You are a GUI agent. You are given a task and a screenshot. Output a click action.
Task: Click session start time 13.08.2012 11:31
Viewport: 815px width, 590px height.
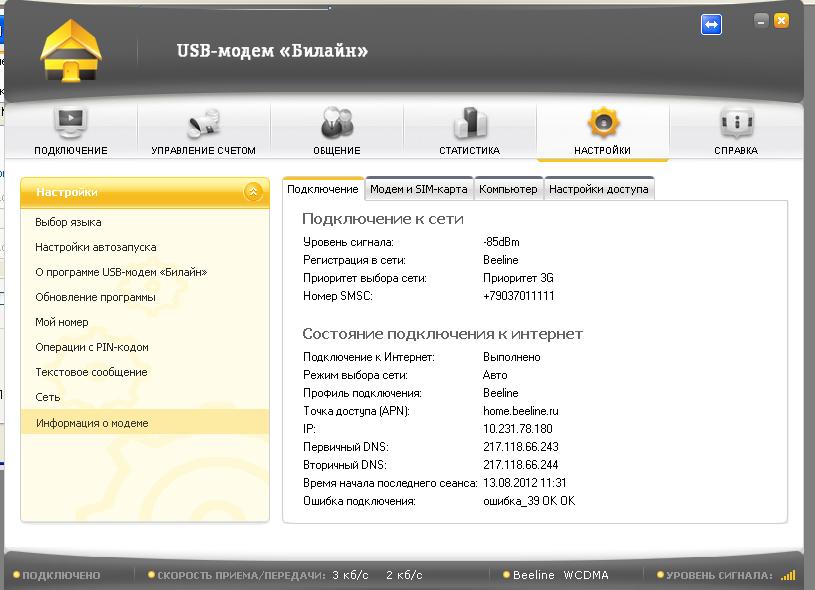pyautogui.click(x=524, y=483)
